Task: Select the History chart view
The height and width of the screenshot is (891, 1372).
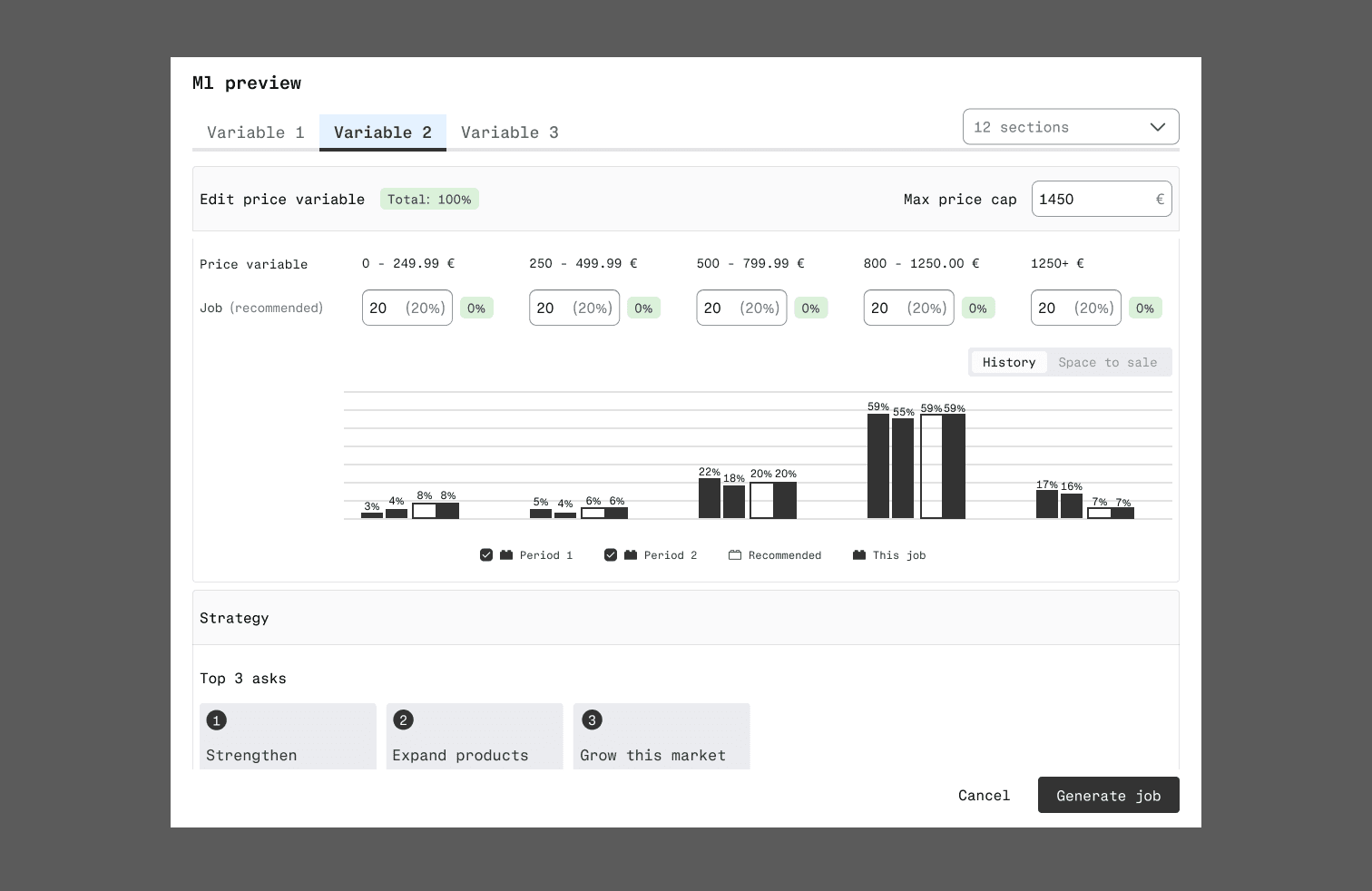Action: click(x=1009, y=363)
